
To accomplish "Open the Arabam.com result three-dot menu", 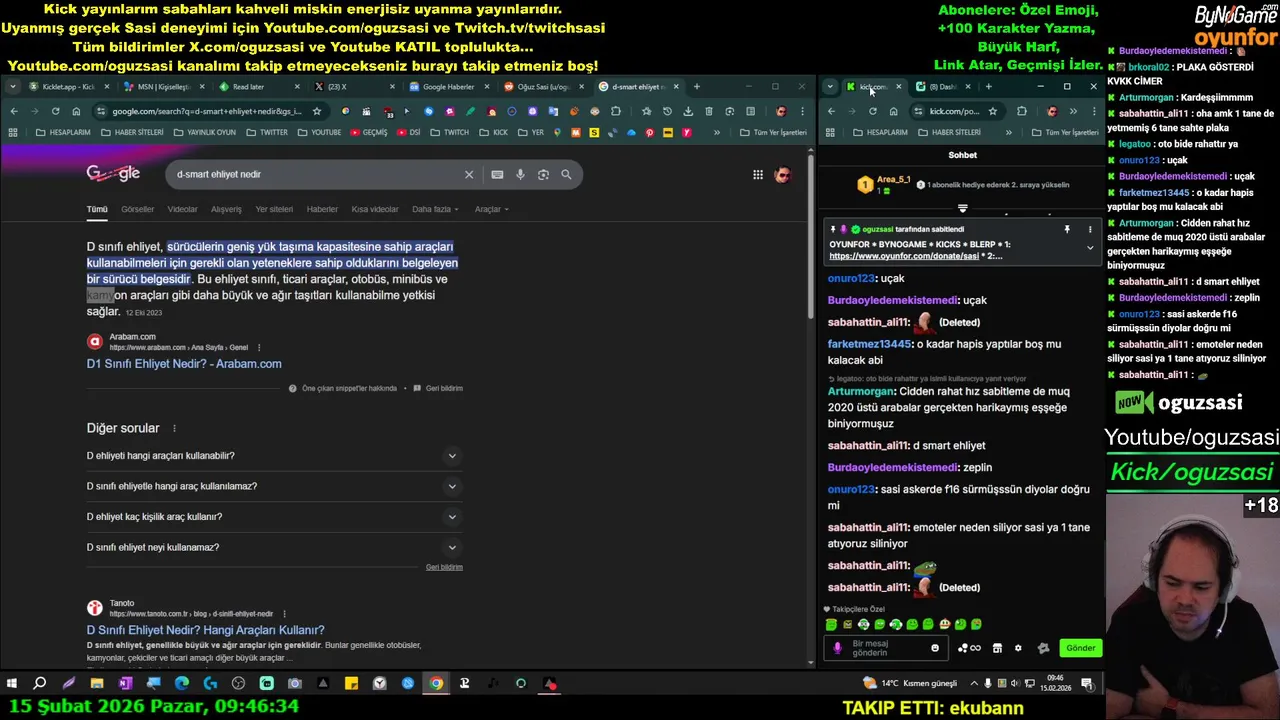I will pyautogui.click(x=259, y=347).
